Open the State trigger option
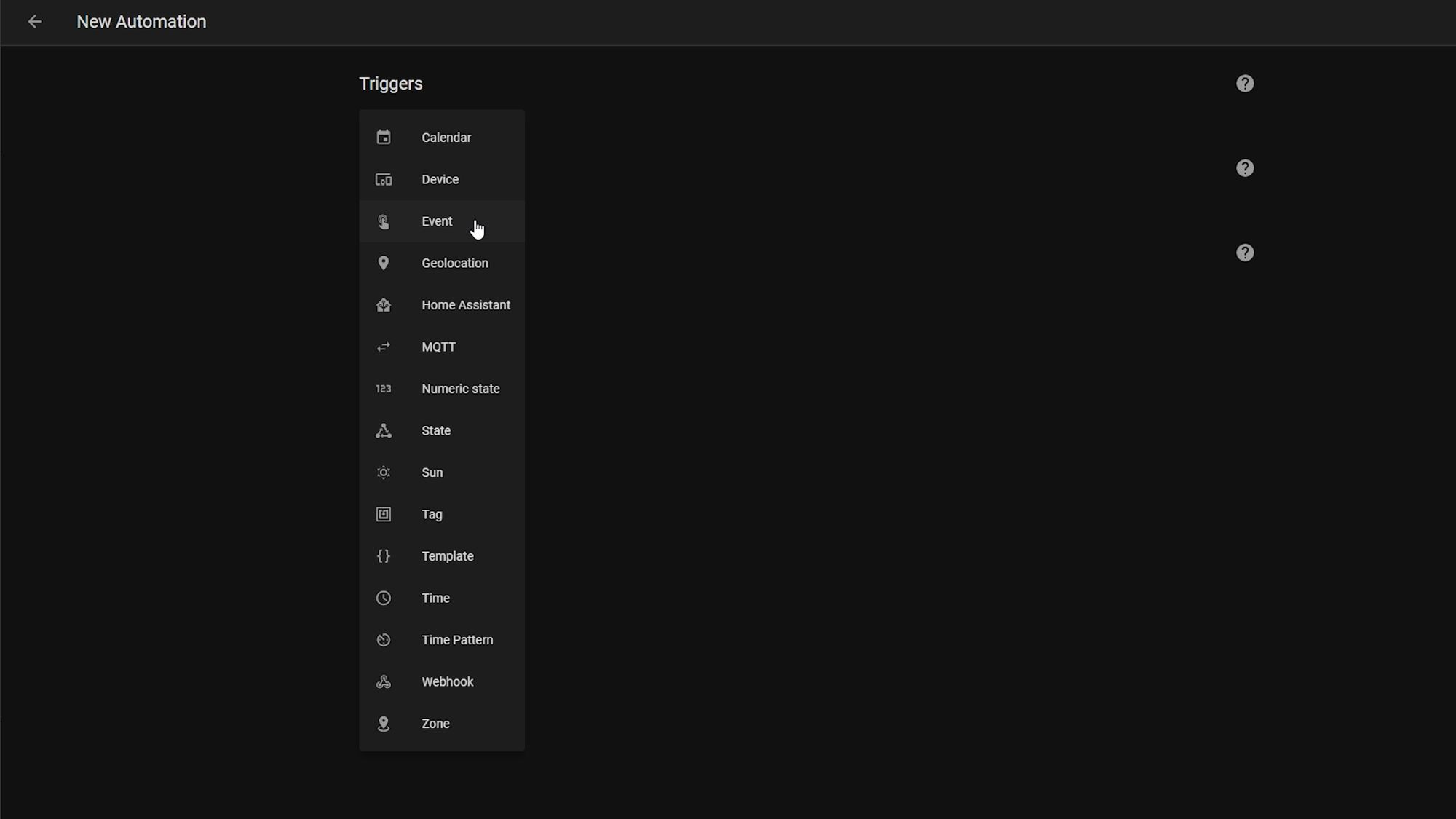The image size is (1456, 819). [436, 430]
